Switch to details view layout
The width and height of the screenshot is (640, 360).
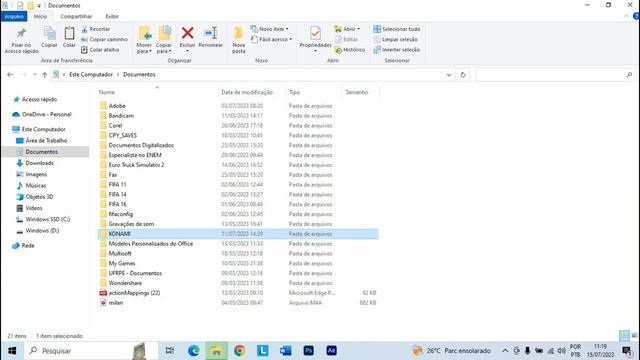click(x=624, y=336)
